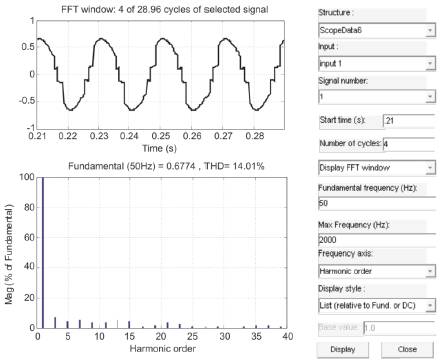Click the Time (s) axis label
This screenshot has height=364, width=442.
click(x=159, y=148)
